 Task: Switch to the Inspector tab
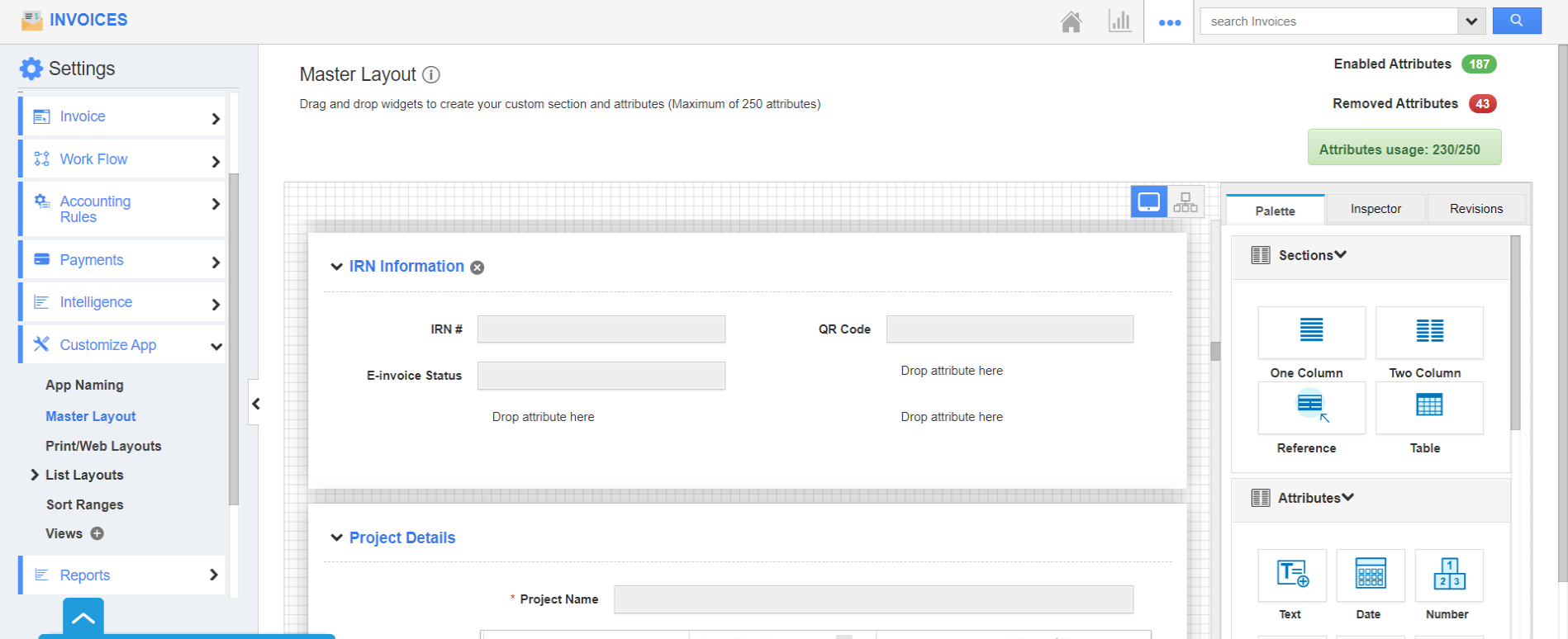click(x=1376, y=209)
